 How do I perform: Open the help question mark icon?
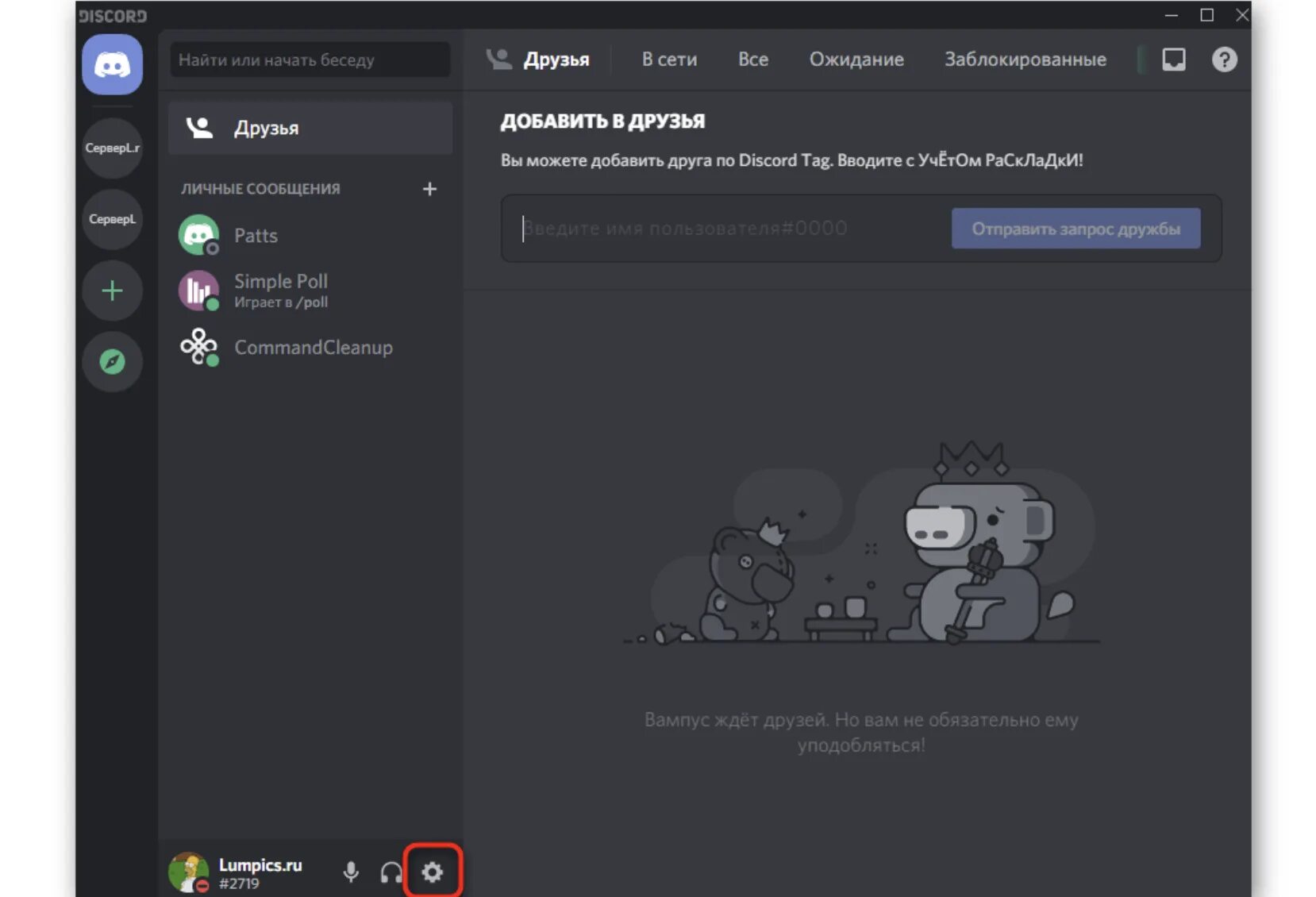(x=1224, y=60)
